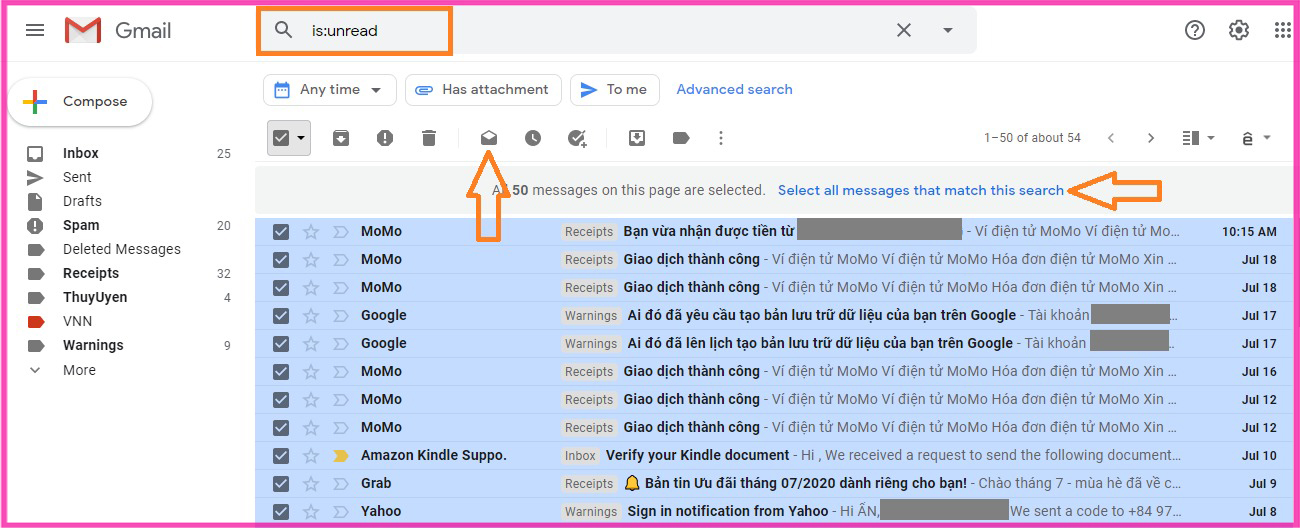Toggle importance marker on Amazon Kindle message

coord(341,455)
